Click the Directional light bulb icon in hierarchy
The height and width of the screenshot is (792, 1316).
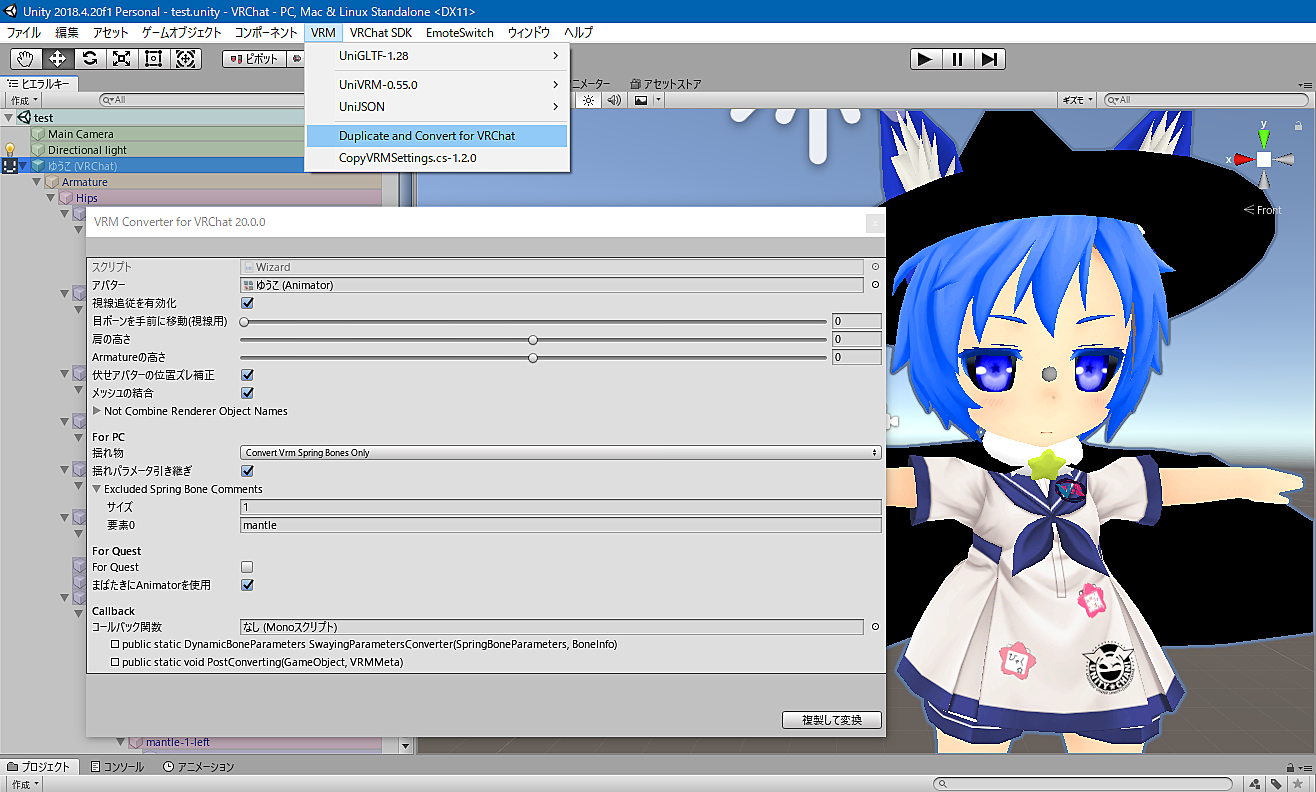[x=11, y=149]
